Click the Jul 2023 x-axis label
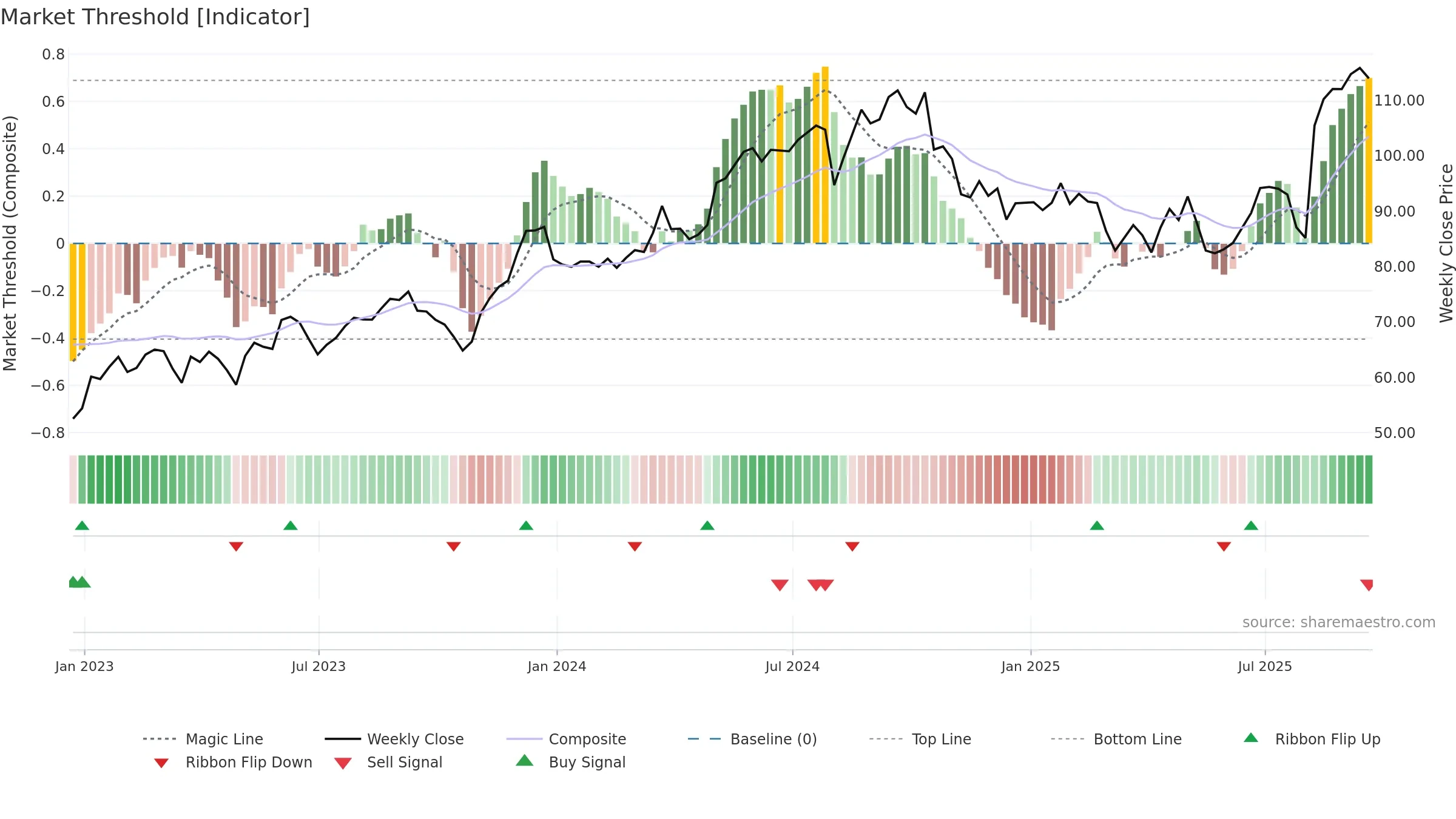Screen dimensions: 1456x819 tap(318, 666)
